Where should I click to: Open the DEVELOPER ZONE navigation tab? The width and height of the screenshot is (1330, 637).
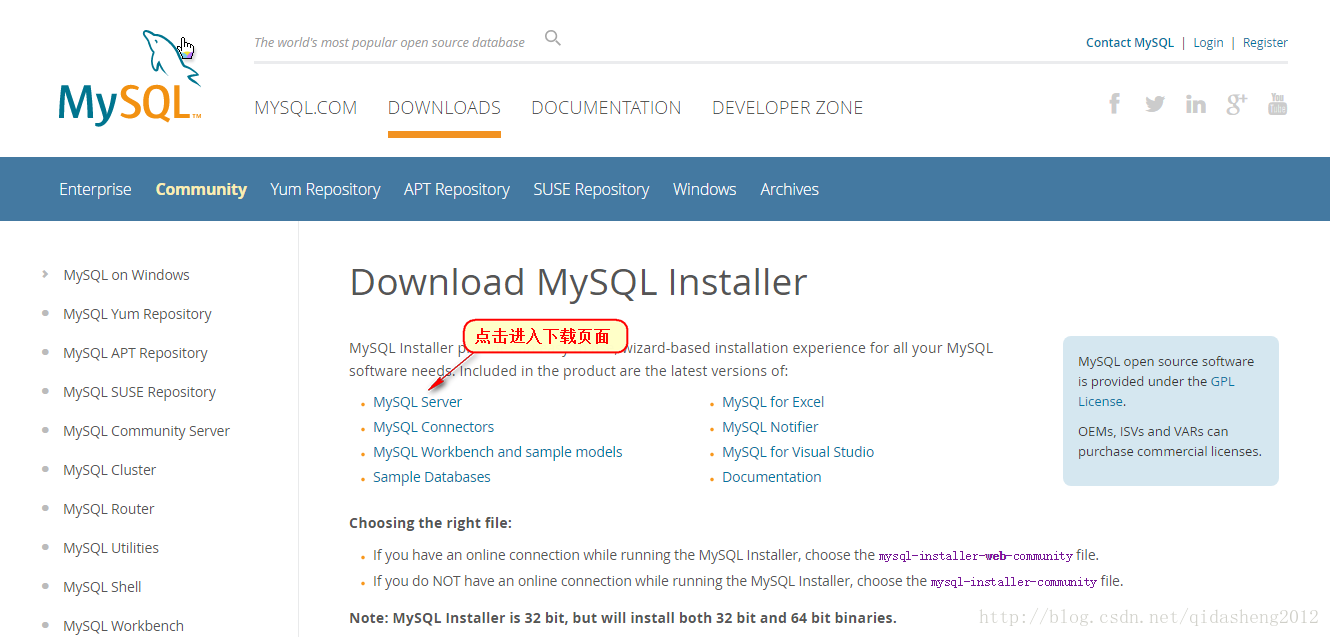pyautogui.click(x=787, y=107)
